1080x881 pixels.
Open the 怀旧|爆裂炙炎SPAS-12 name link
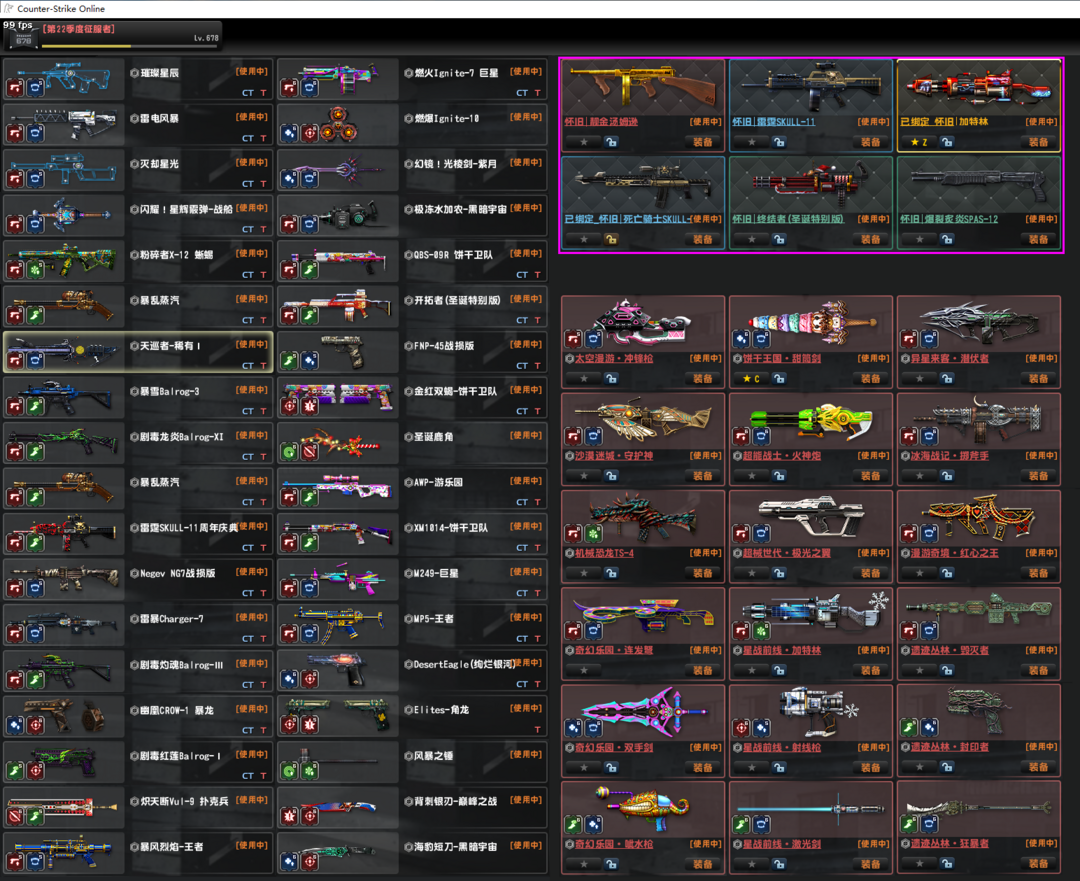click(949, 219)
